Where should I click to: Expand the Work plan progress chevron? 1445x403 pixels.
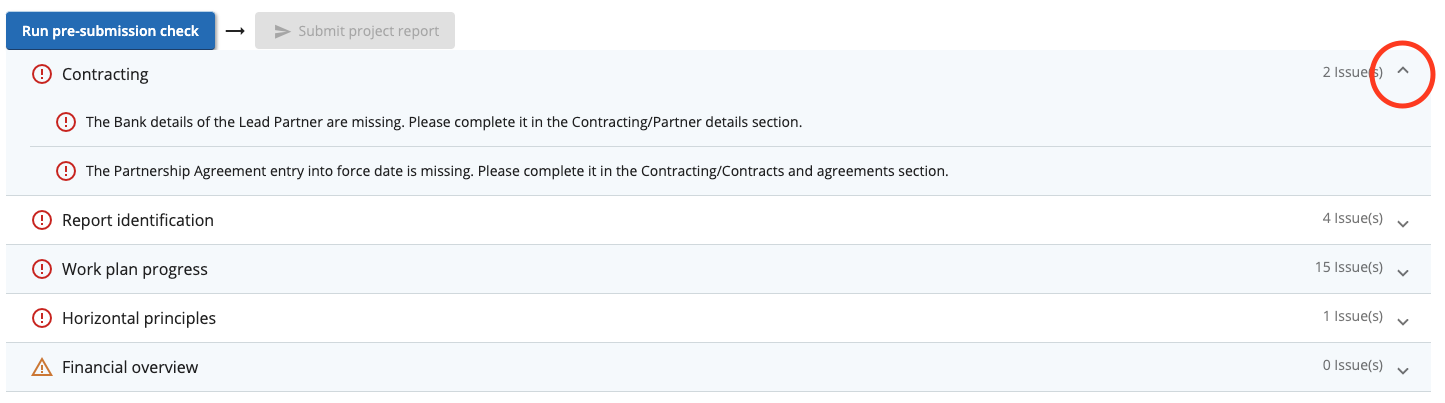1402,271
